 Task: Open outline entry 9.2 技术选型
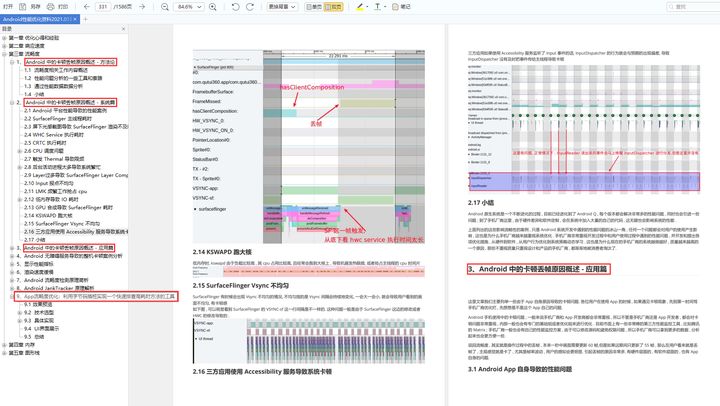point(39,312)
